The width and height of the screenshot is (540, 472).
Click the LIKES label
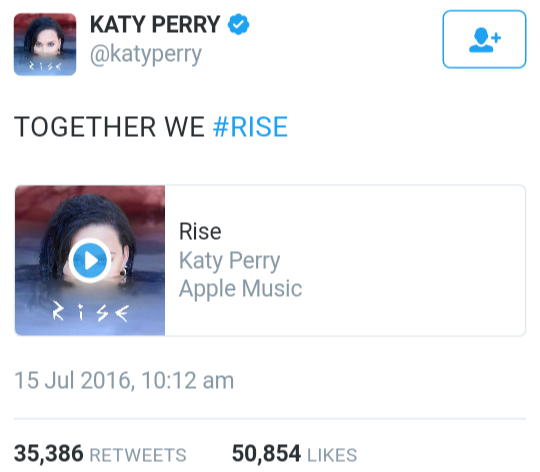[332, 455]
